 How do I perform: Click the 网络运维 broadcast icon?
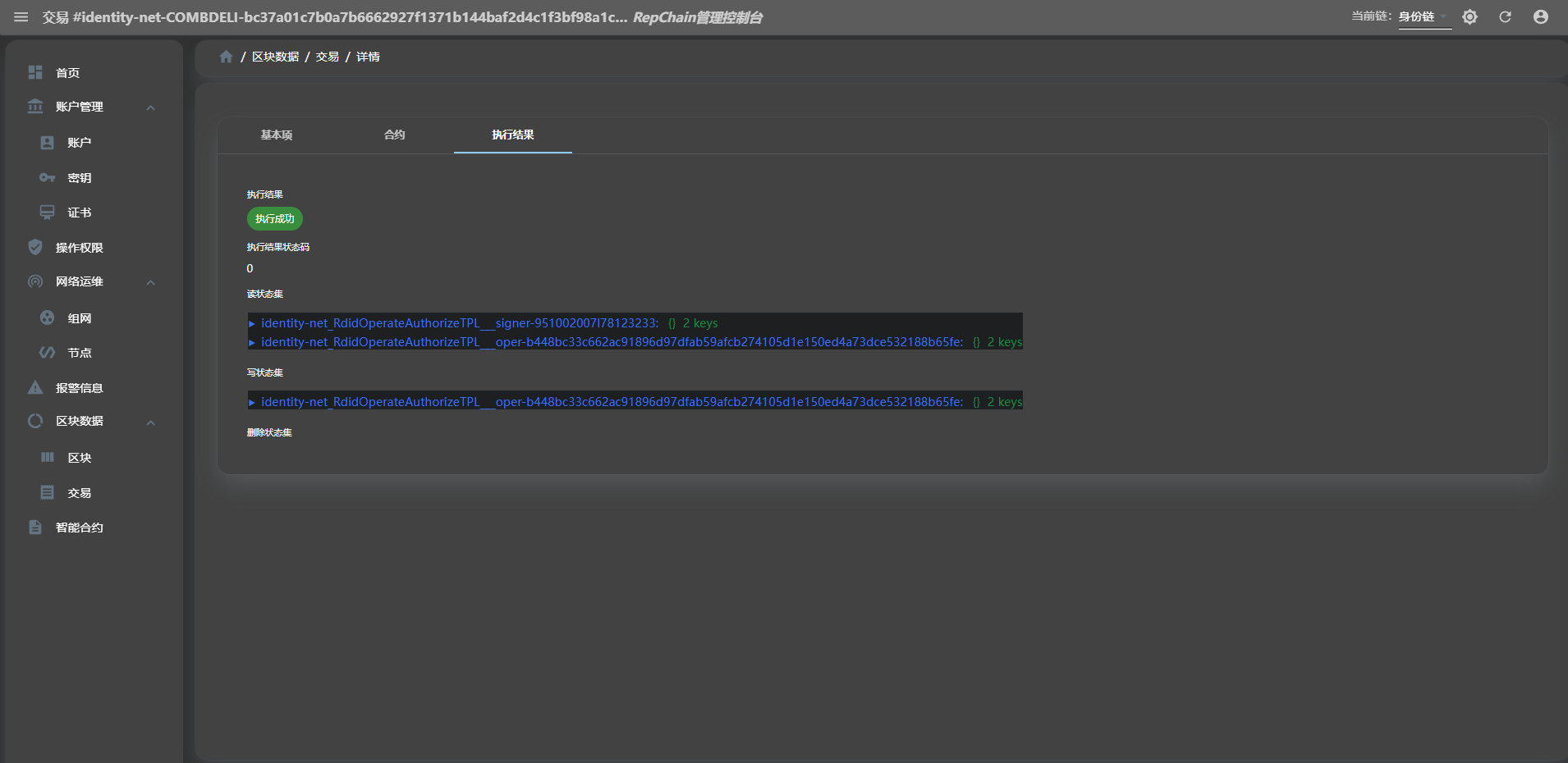pos(35,281)
